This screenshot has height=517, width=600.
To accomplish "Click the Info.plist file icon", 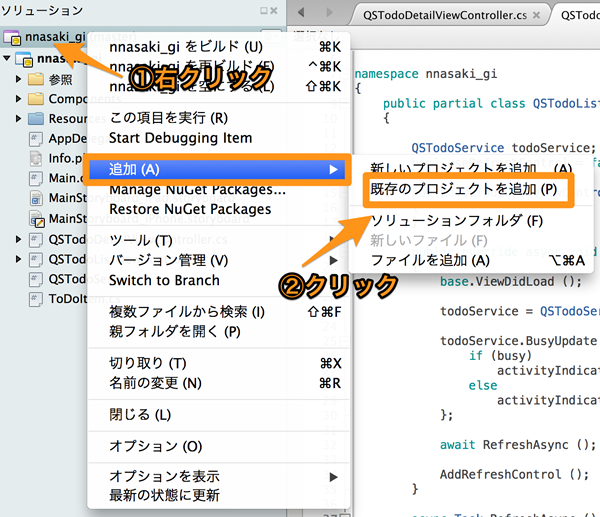I will [36, 158].
